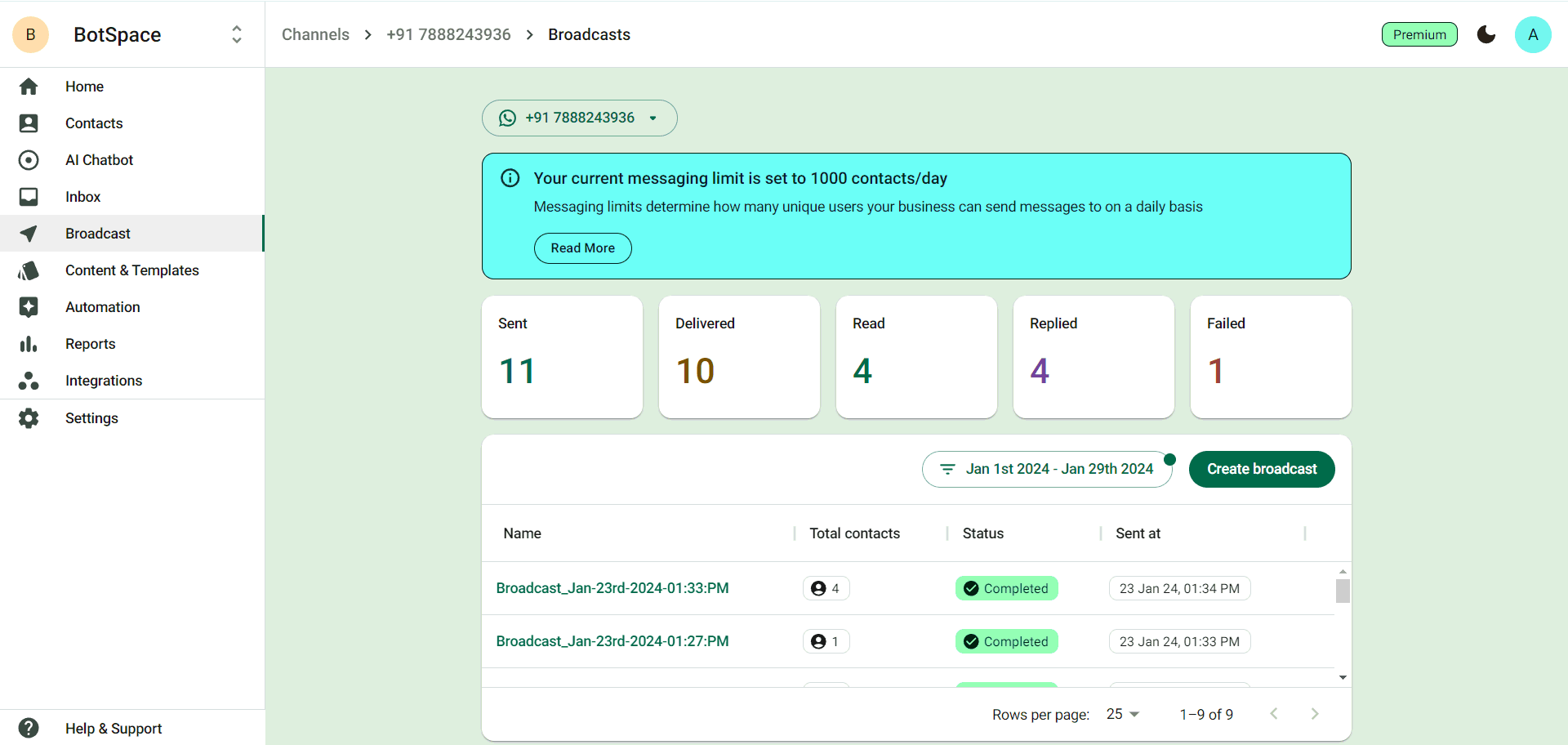Click the BotSpace B logo avatar
The width and height of the screenshot is (1568, 745).
coord(31,34)
